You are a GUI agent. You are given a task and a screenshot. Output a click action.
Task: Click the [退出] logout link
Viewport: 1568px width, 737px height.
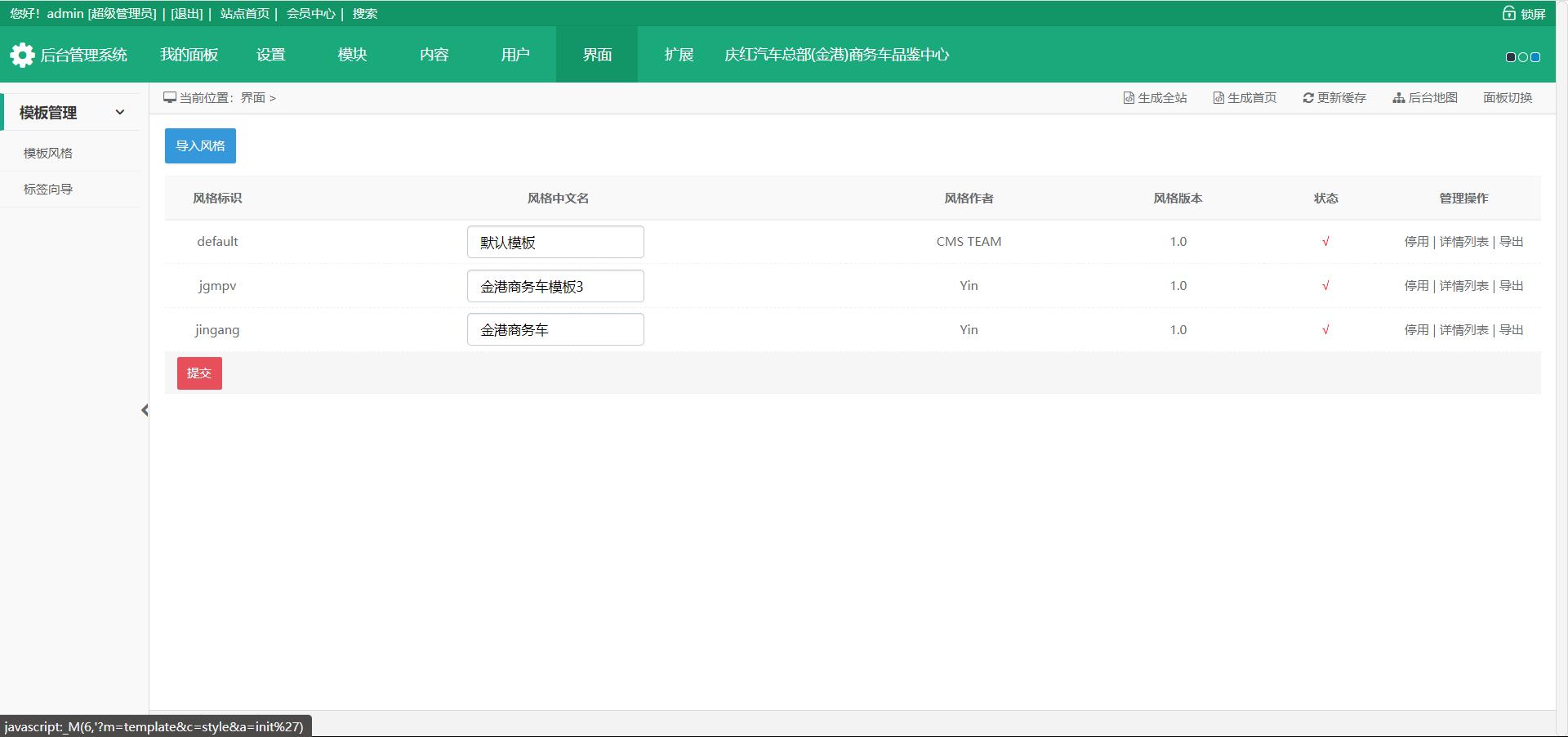point(187,14)
